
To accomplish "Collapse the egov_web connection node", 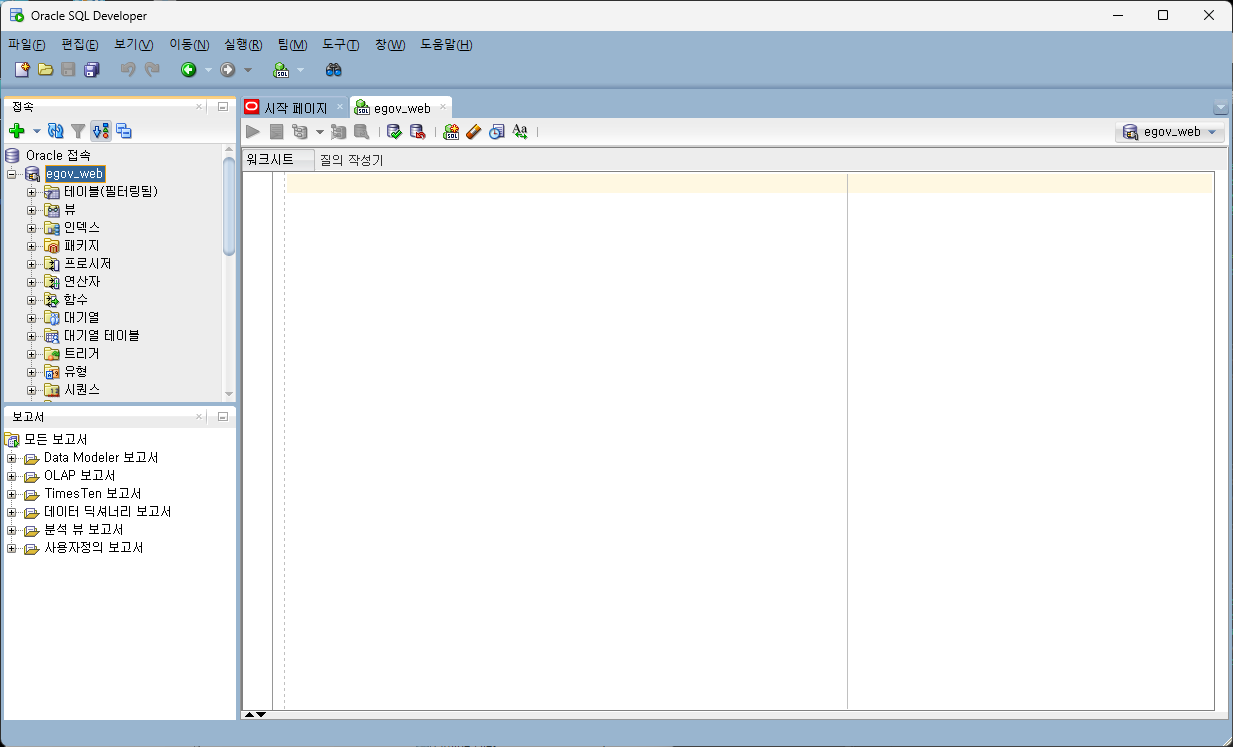I will click(11, 174).
